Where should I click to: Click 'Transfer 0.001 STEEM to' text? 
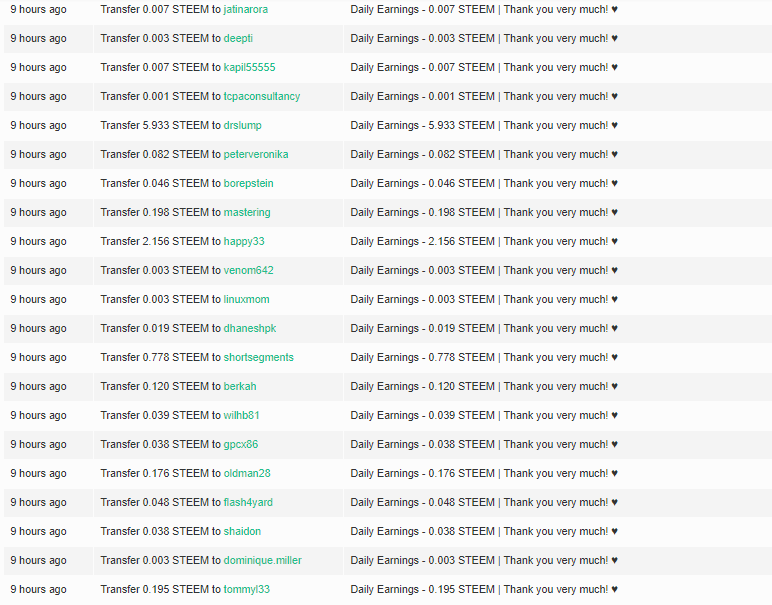coord(161,96)
